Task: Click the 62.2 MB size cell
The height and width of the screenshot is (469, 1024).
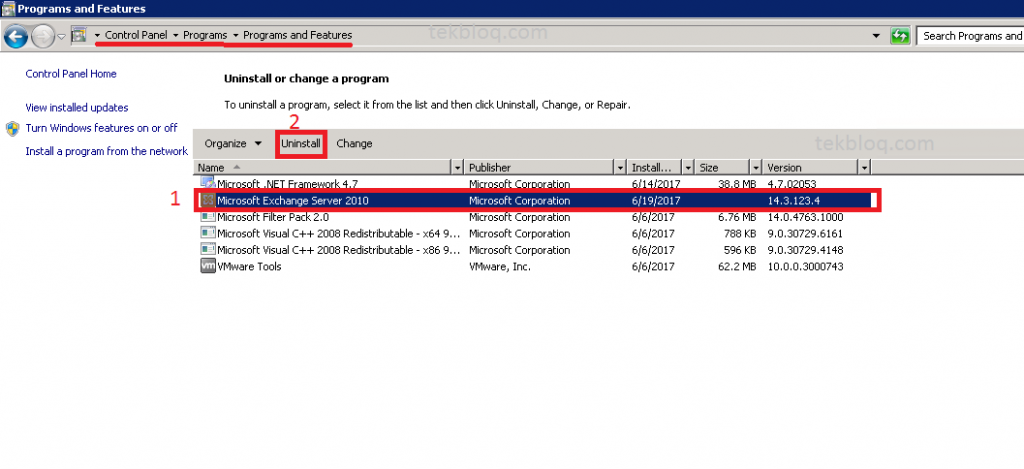Action: pos(737,267)
